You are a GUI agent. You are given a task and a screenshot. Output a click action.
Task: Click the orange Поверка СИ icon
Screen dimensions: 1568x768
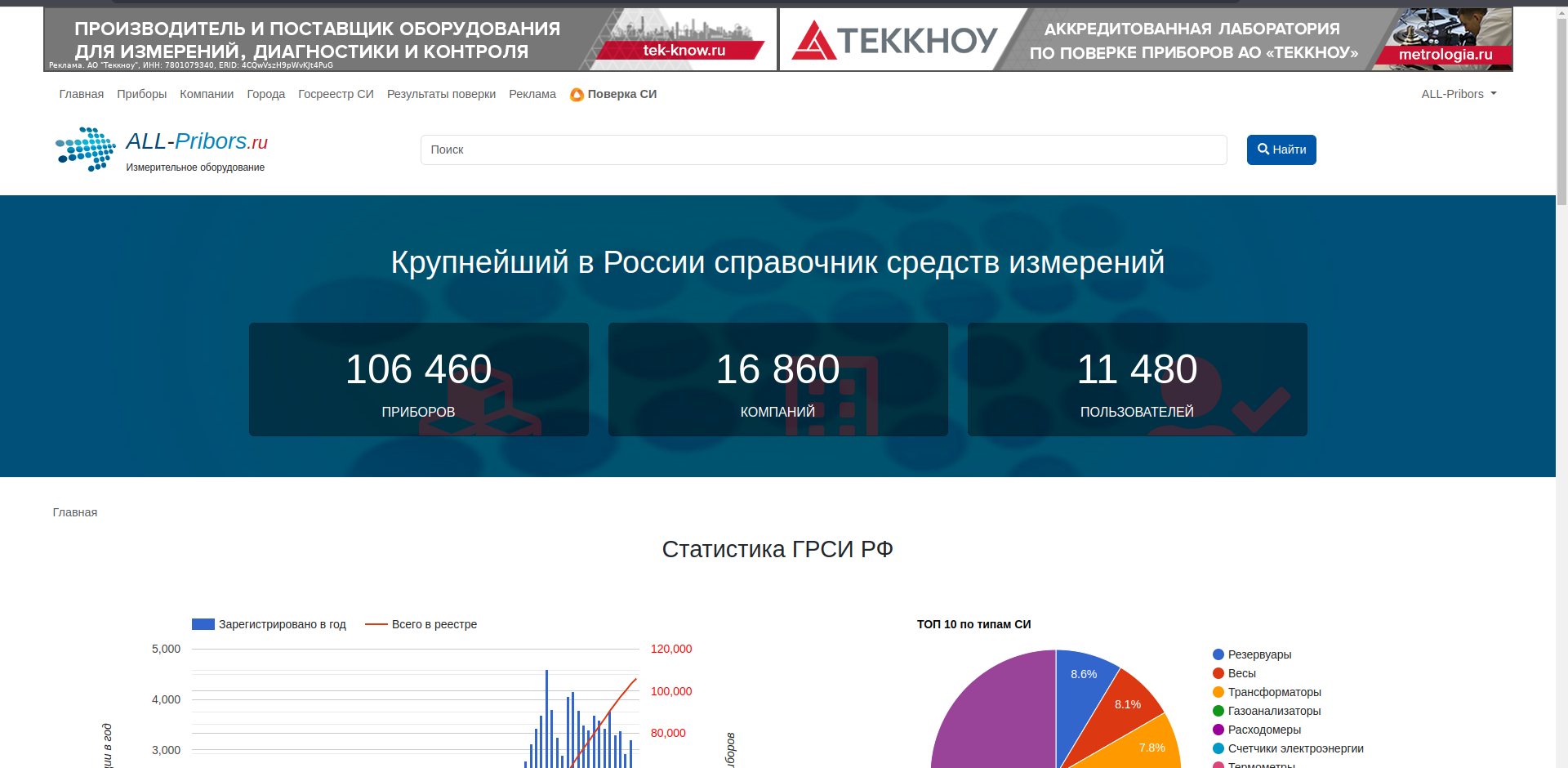point(577,95)
